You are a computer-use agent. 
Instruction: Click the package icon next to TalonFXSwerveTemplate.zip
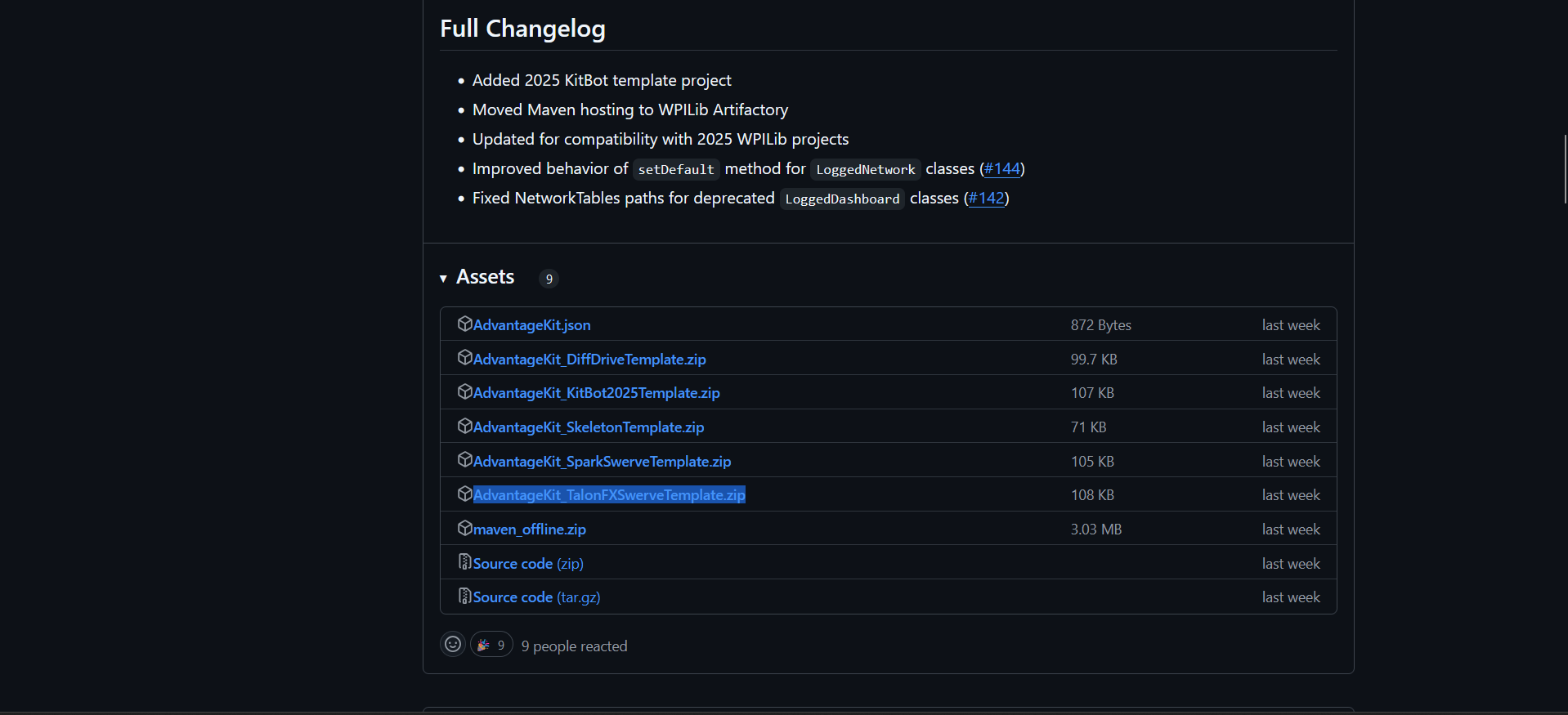[465, 494]
